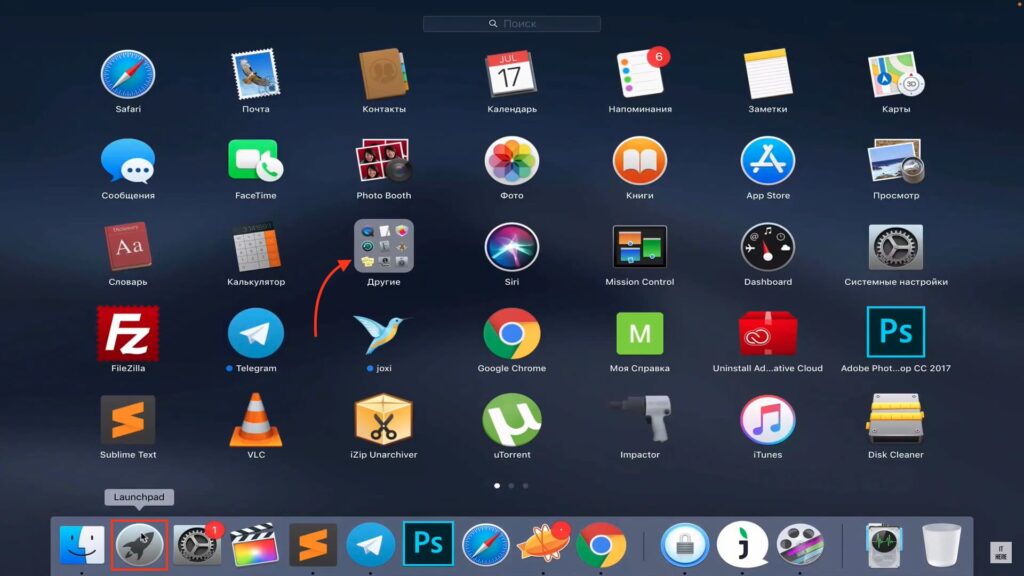Launch the Impactor app
Image resolution: width=1024 pixels, height=576 pixels.
coord(640,419)
